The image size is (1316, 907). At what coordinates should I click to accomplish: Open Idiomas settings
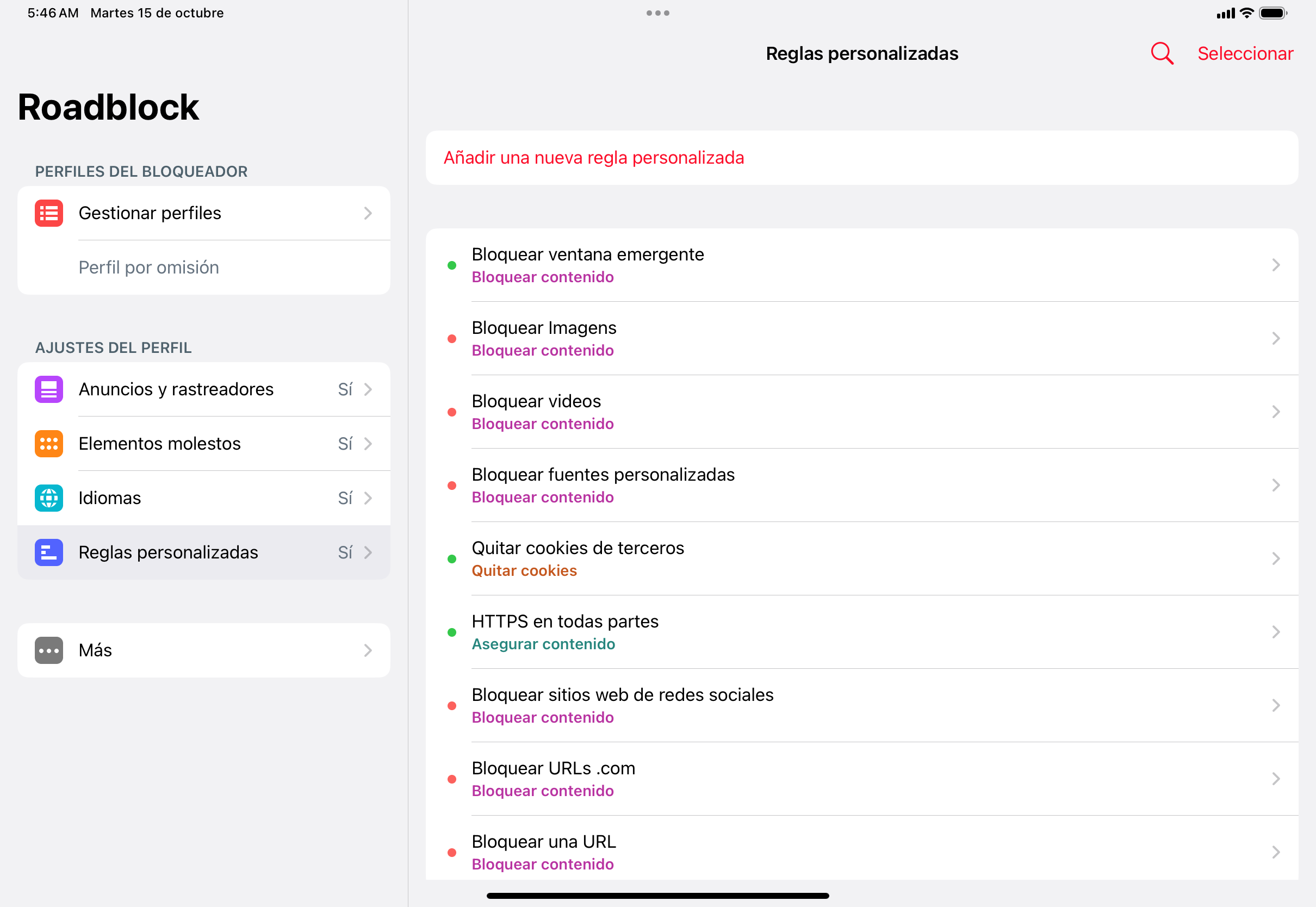203,498
